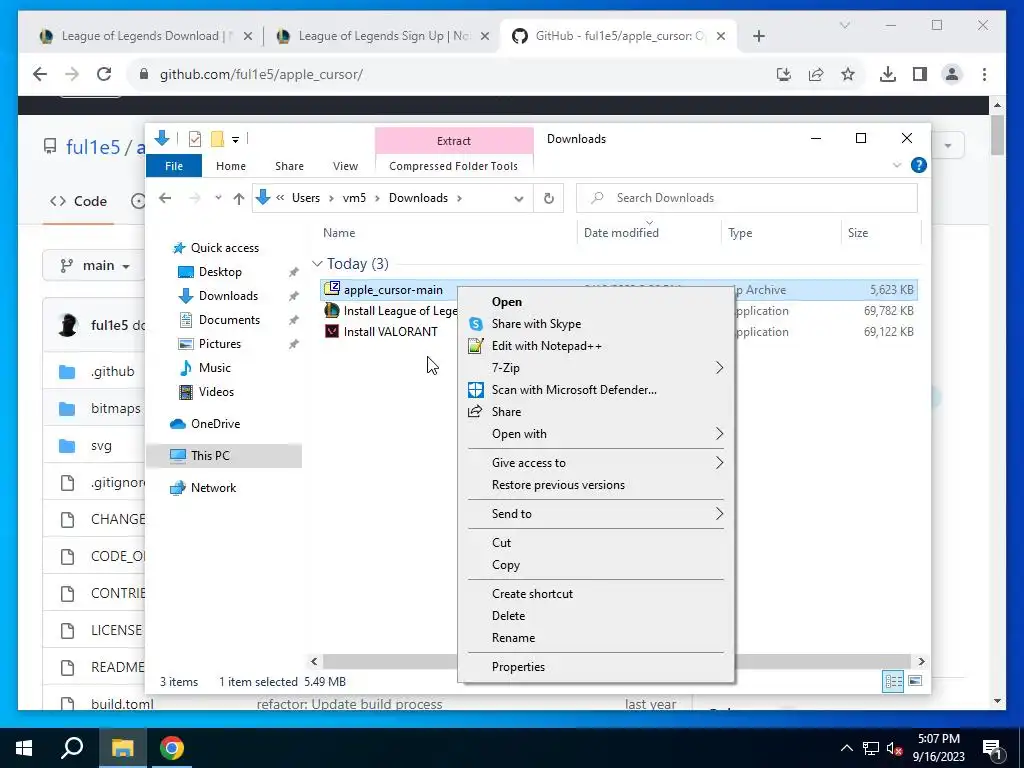Bookmark this page with star icon

(x=848, y=74)
